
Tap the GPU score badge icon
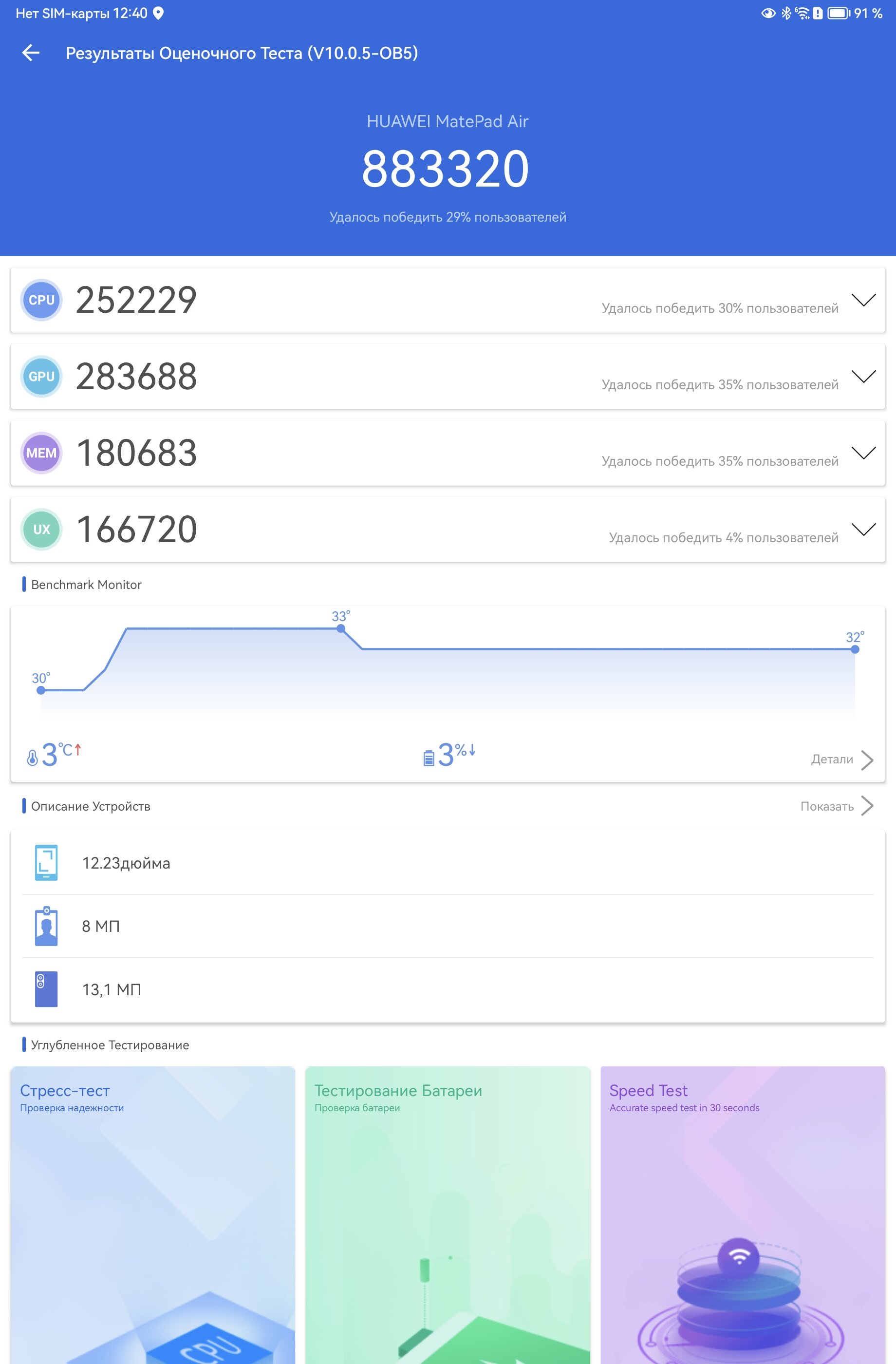point(41,377)
